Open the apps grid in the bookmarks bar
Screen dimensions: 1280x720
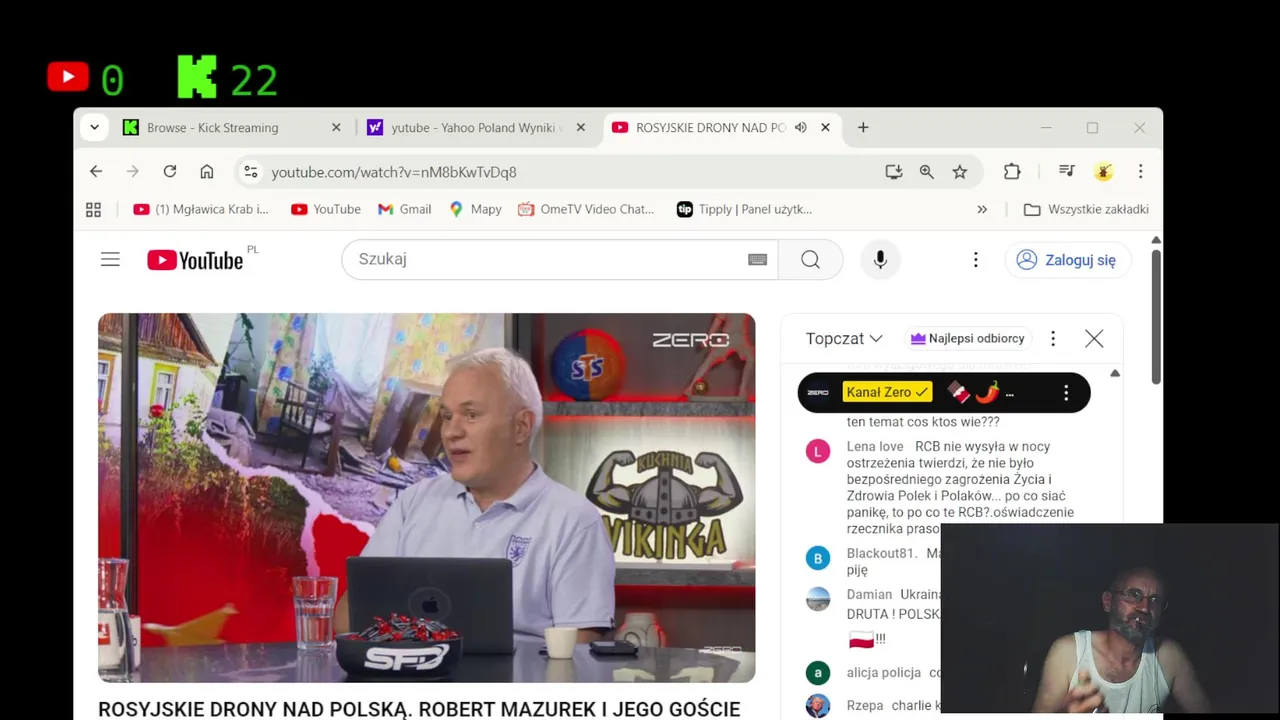[94, 210]
